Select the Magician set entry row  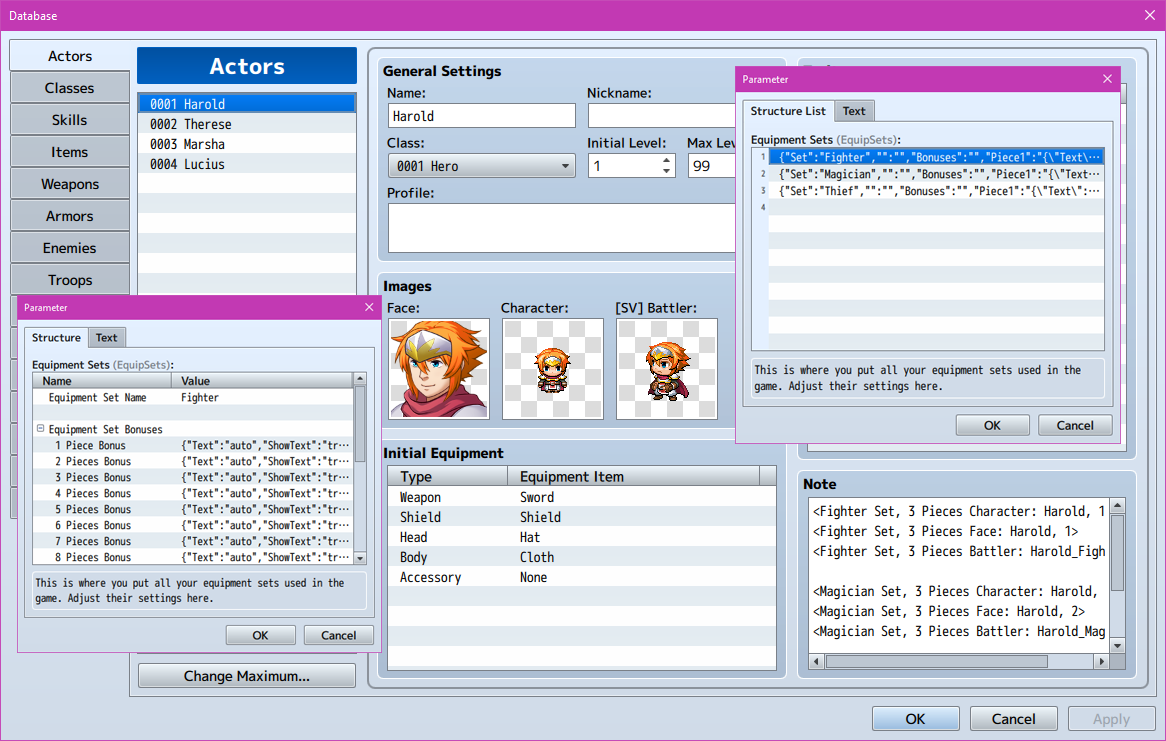tap(935, 174)
